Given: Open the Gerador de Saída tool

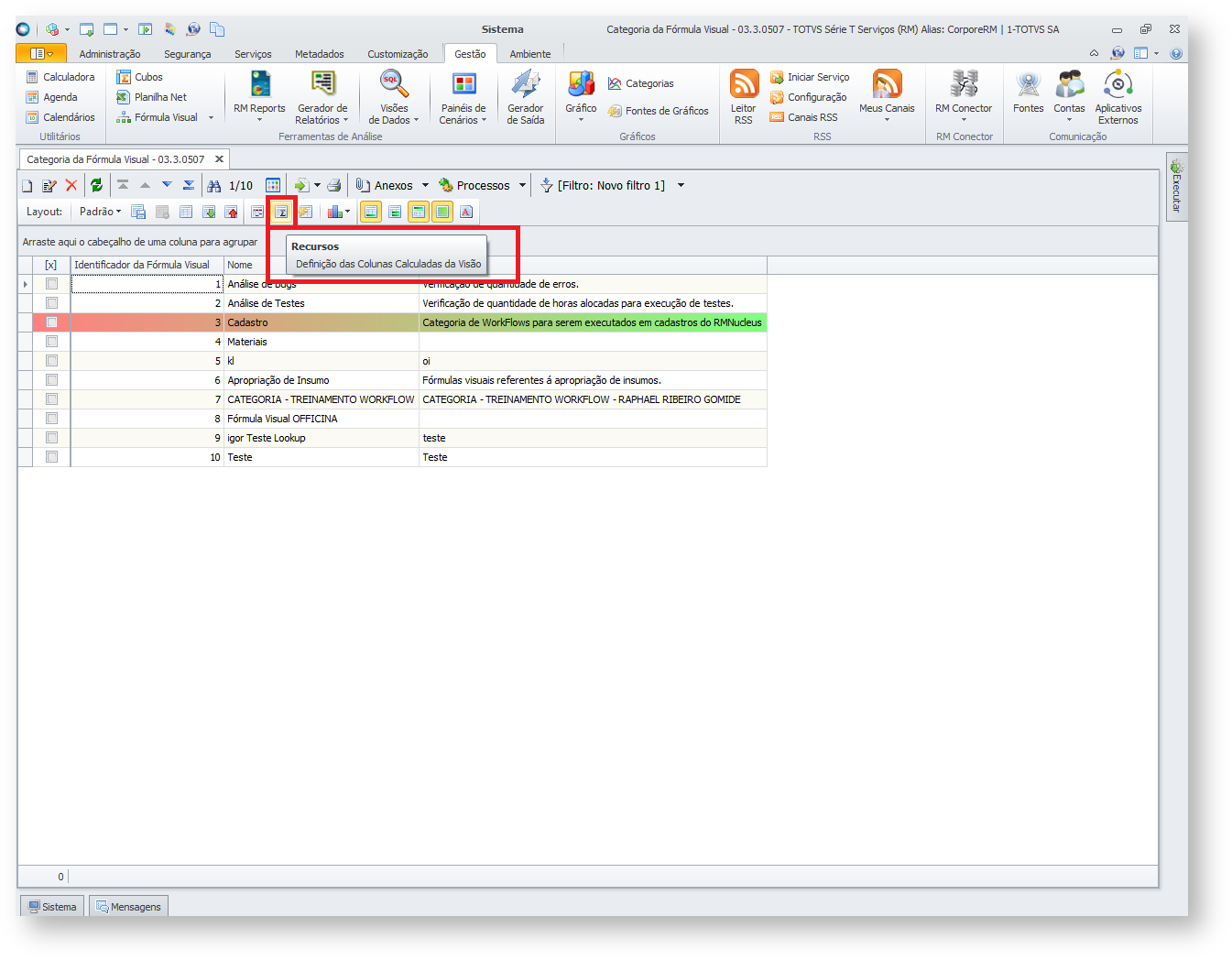Looking at the screenshot, I should (526, 96).
